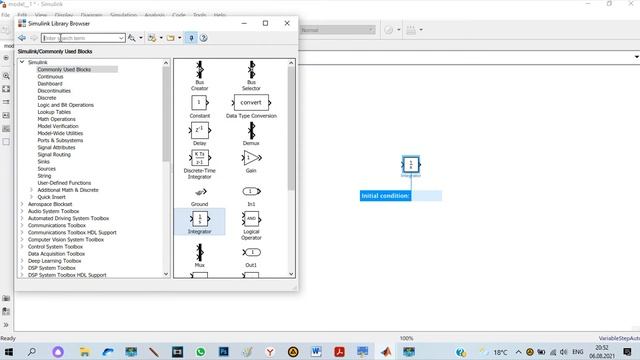Click the 100% zoom status text

point(406,338)
